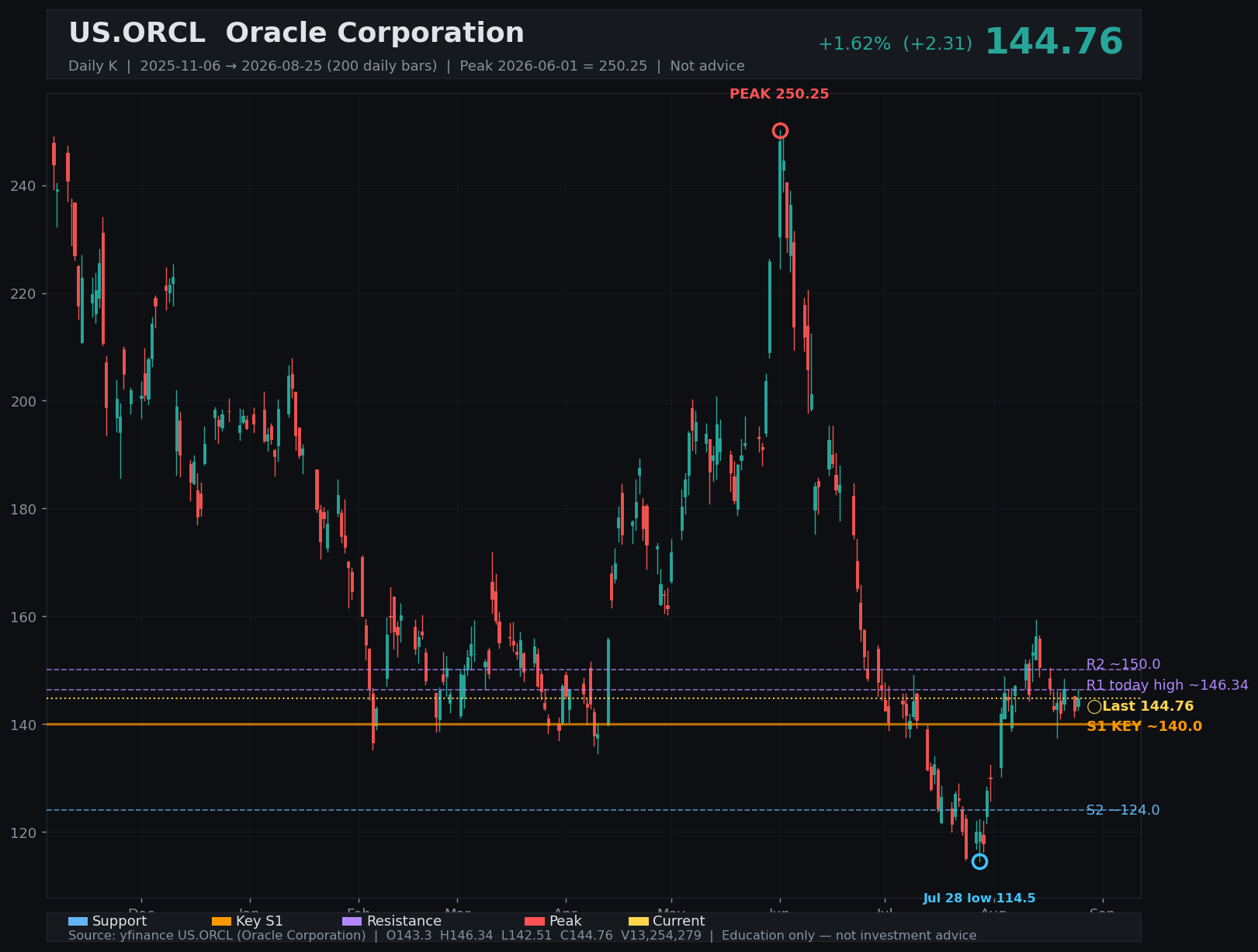Click the orange Key S1 legend swatch
This screenshot has width=1258, height=952.
pyautogui.click(x=221, y=921)
